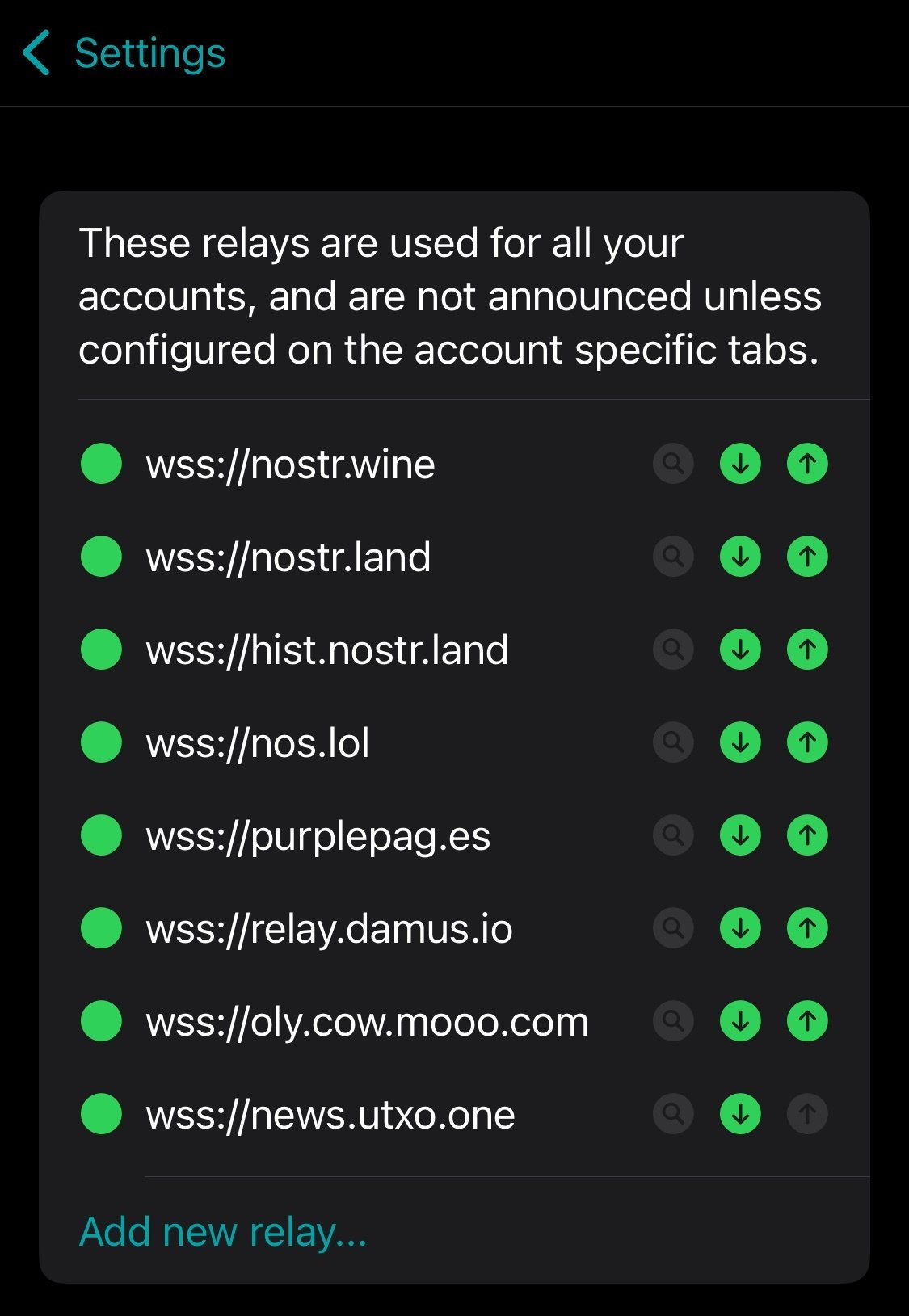Viewport: 909px width, 1316px height.
Task: Enable write arrow for wss://news.utxo.one
Action: click(x=807, y=1114)
